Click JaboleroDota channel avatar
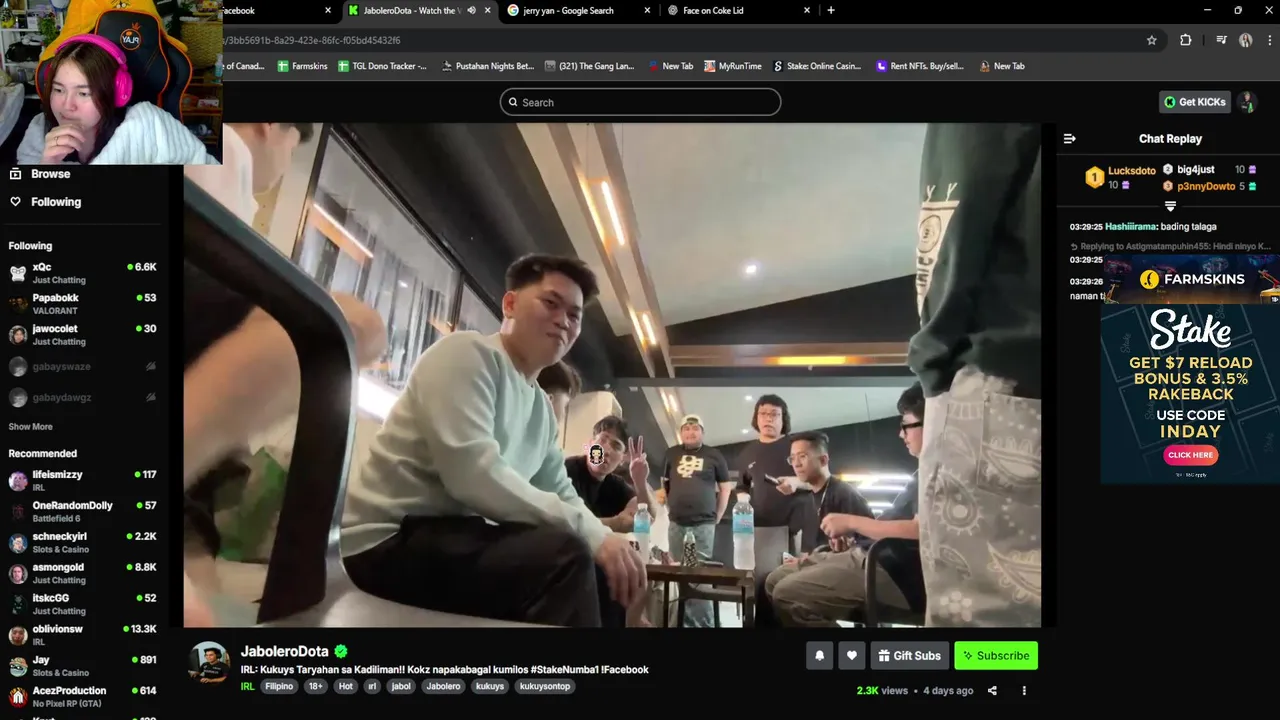This screenshot has width=1280, height=720. click(x=210, y=662)
